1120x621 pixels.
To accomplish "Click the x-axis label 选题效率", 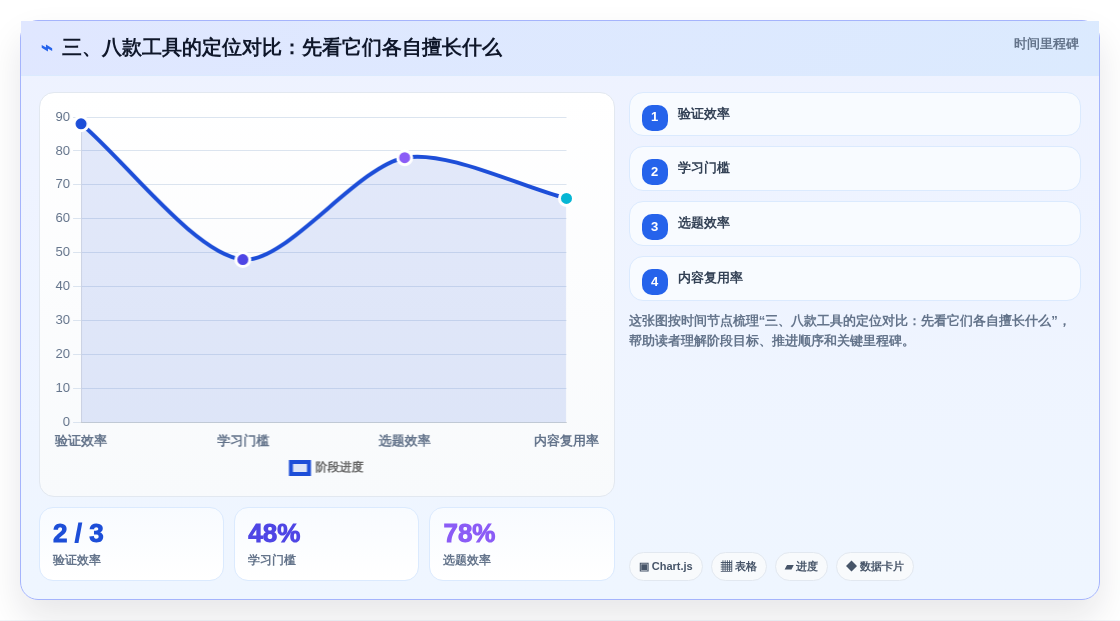I will [x=404, y=441].
